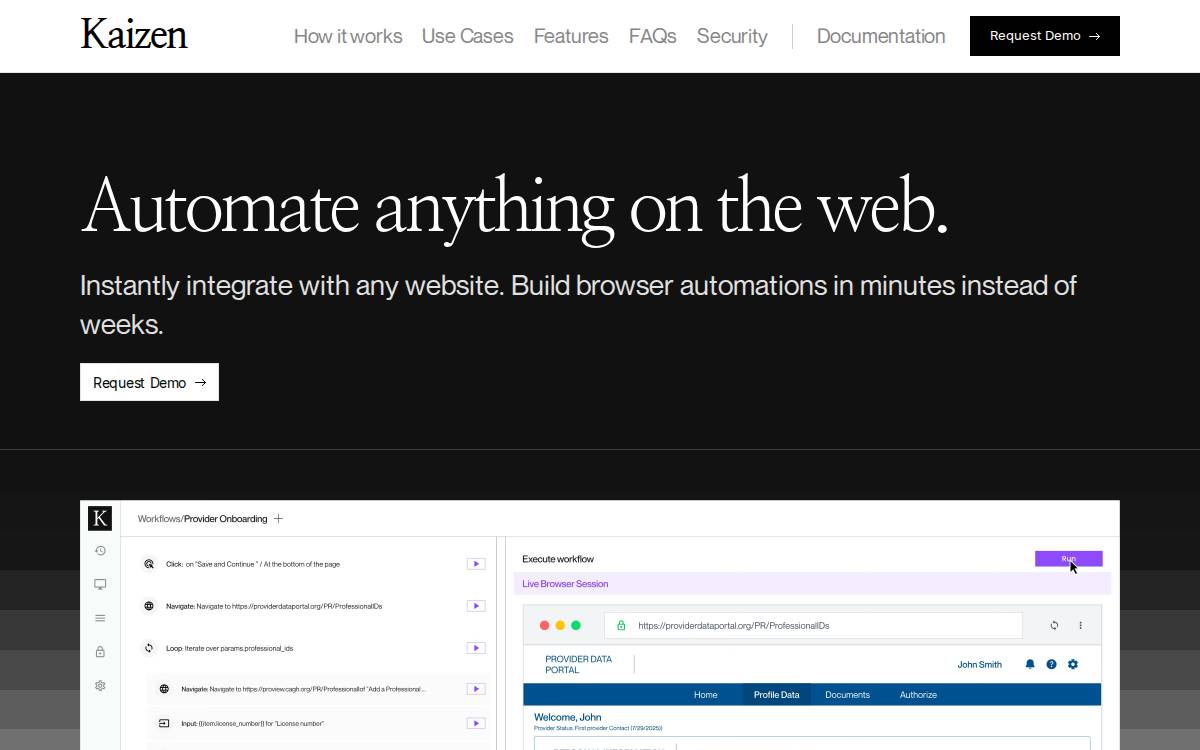Click the yellow window dot in browser session
This screenshot has height=750, width=1200.
560,625
